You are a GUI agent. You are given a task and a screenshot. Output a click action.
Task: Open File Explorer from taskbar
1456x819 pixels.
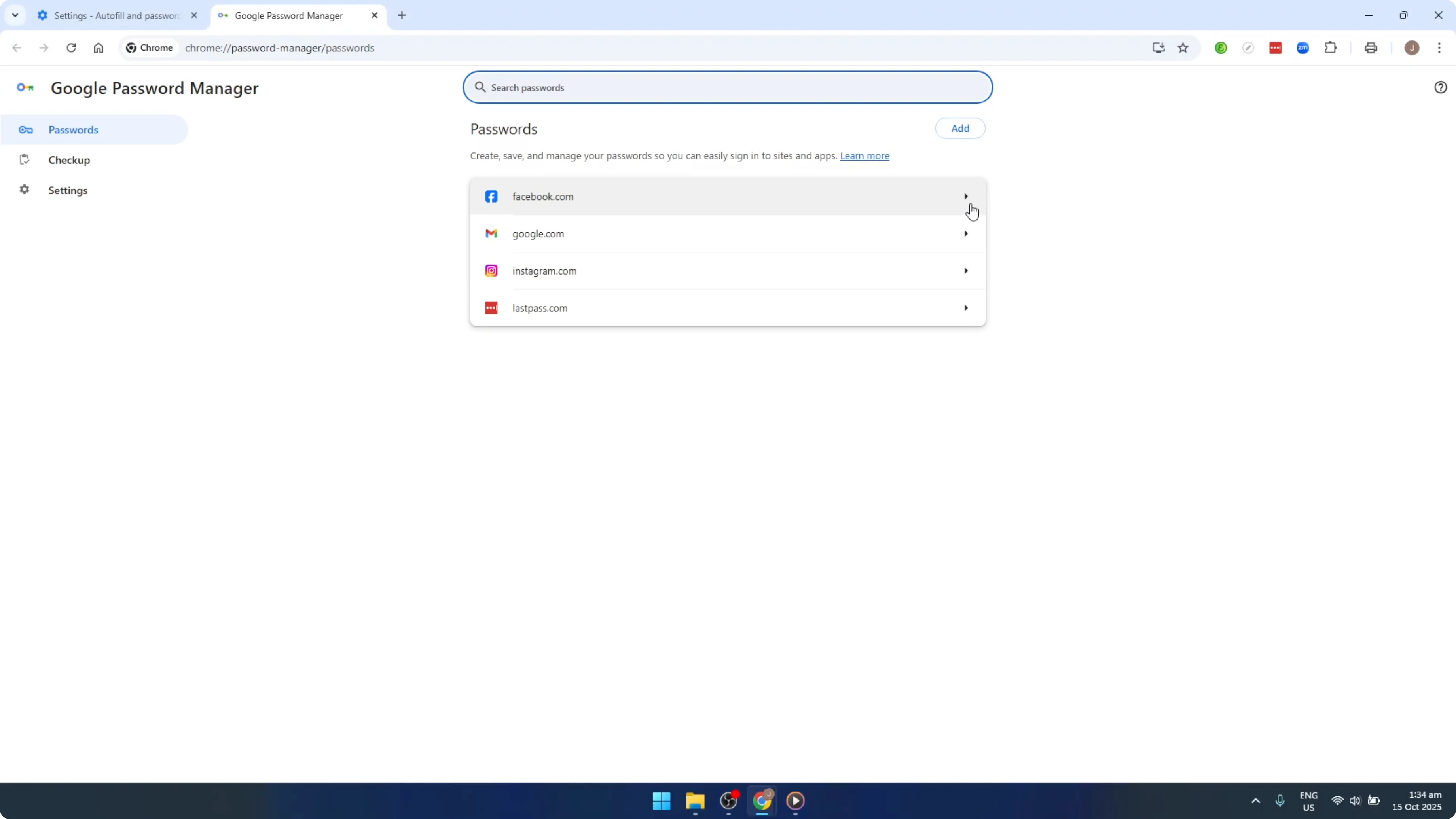point(695,801)
